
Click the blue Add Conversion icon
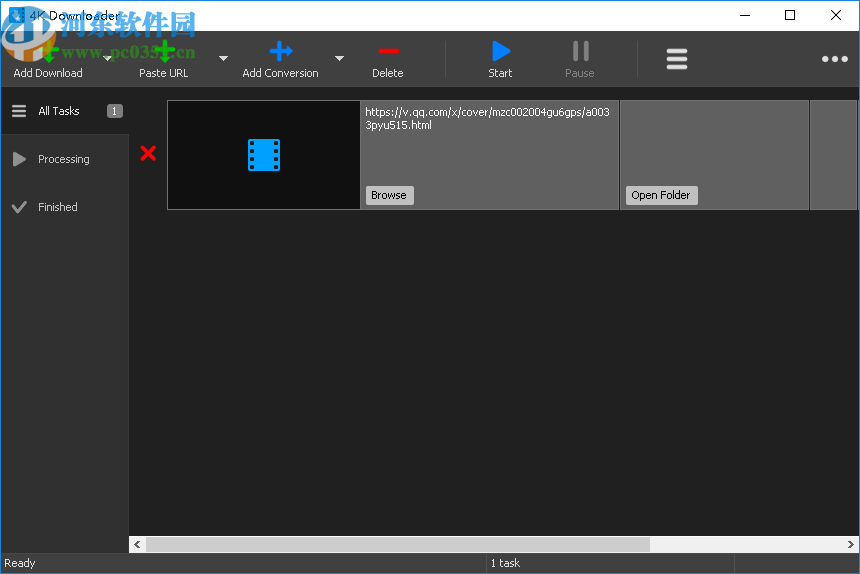[281, 51]
